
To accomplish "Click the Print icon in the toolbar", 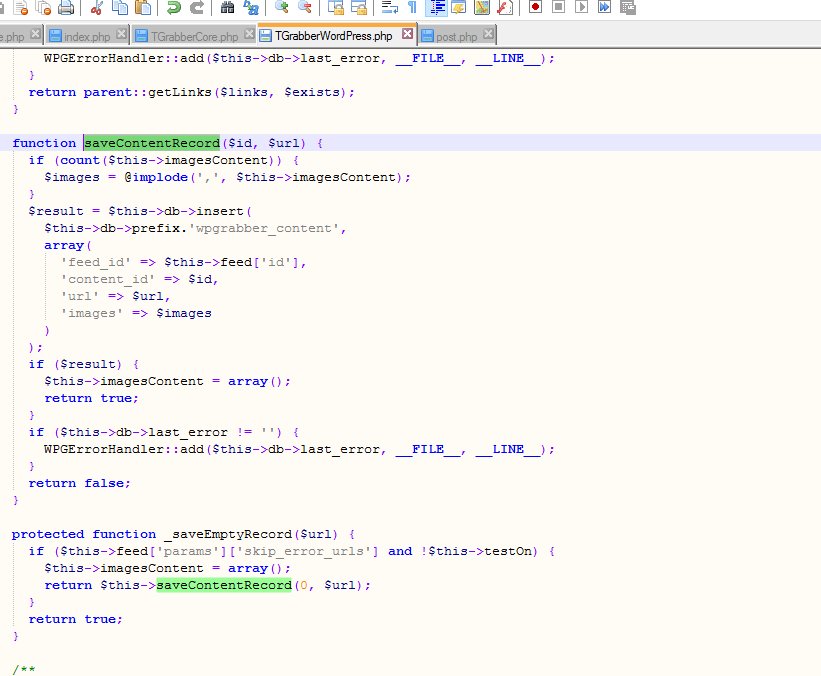I will pos(66,8).
